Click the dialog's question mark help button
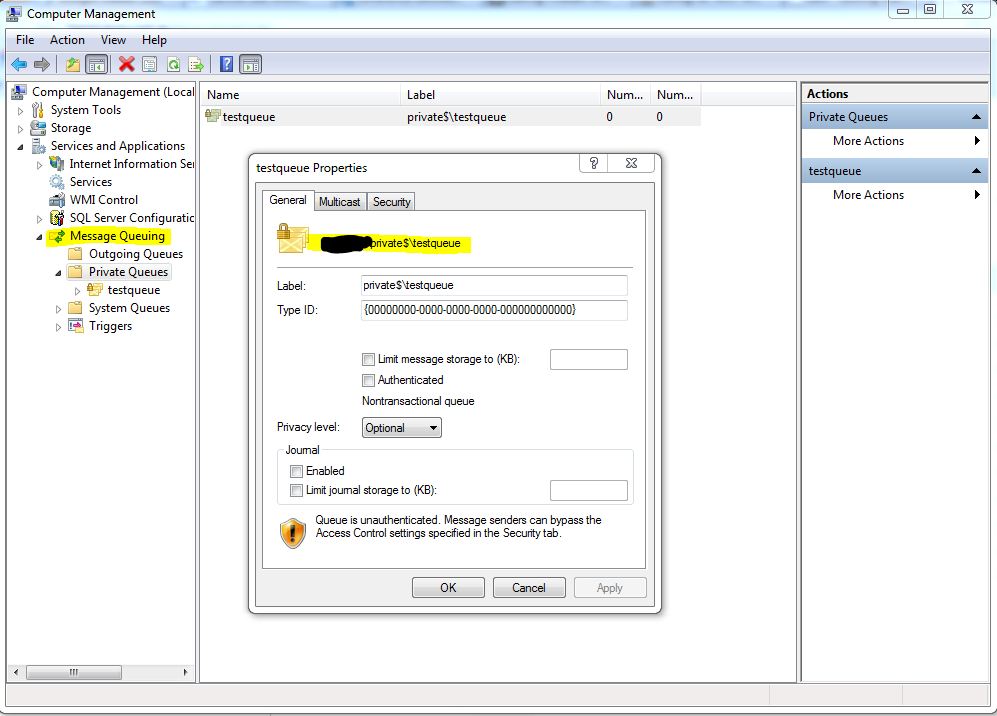The width and height of the screenshot is (997, 716). (594, 163)
